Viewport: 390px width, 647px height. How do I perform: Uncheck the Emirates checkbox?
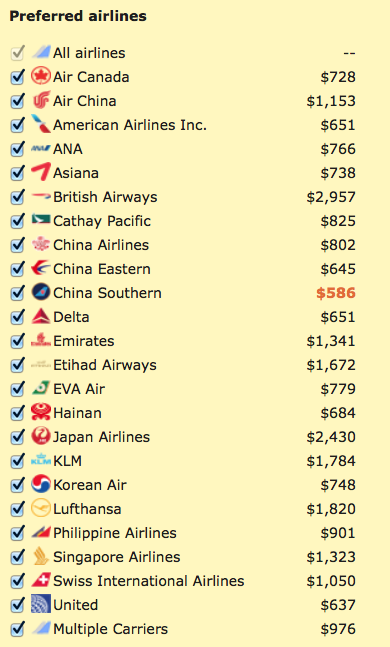(x=17, y=341)
